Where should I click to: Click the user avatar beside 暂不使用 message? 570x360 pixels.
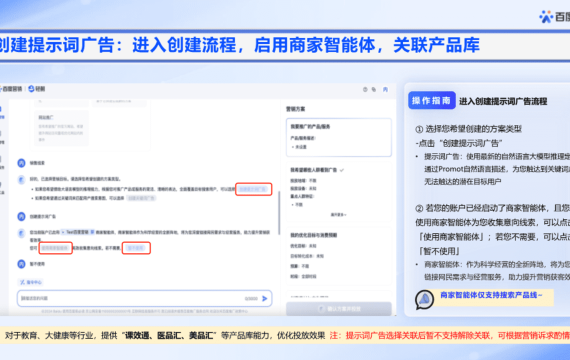click(21, 264)
